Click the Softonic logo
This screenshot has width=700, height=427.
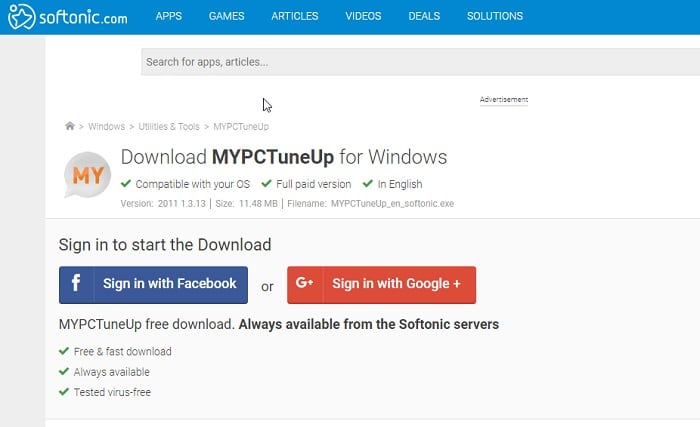coord(68,17)
